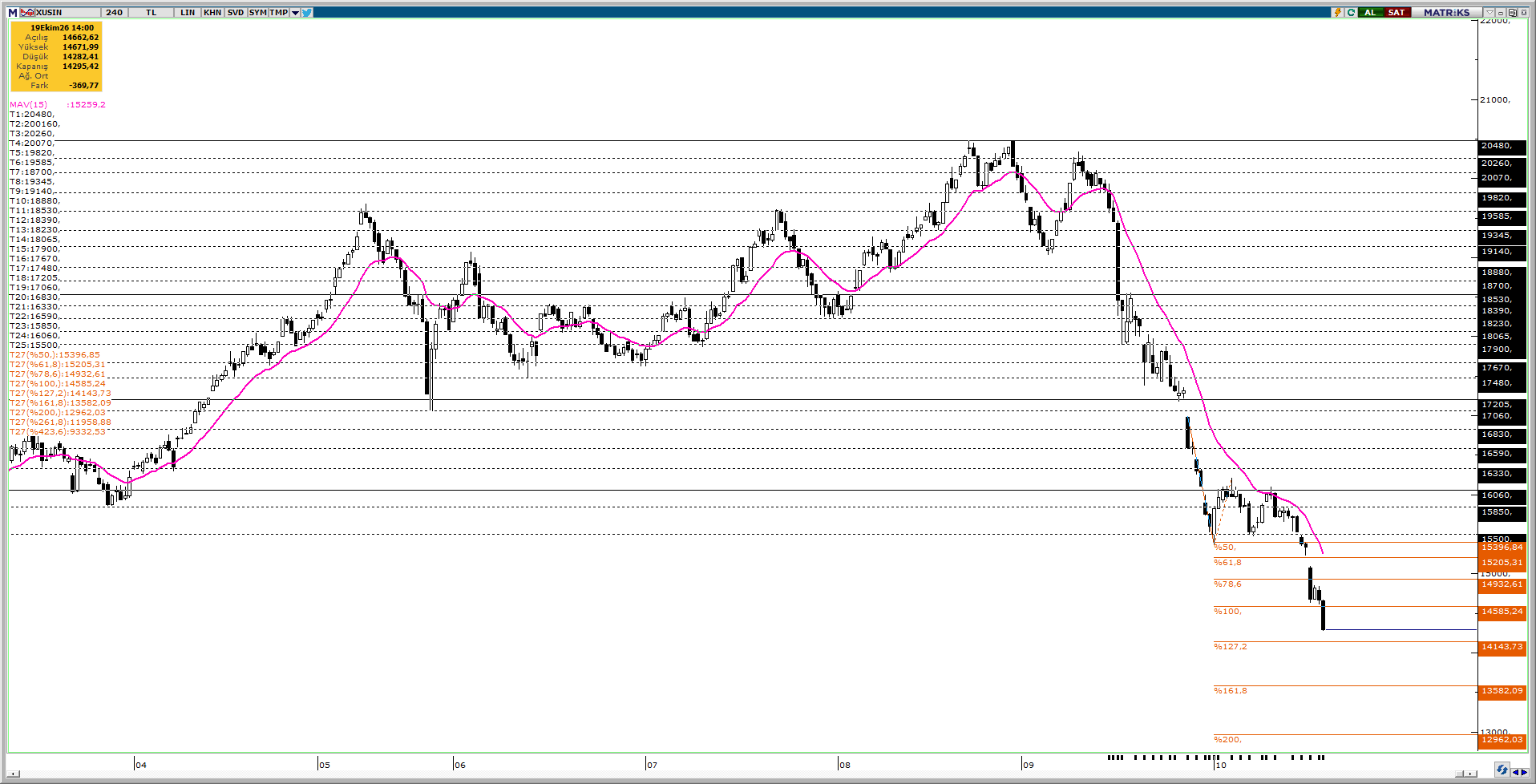The width and height of the screenshot is (1536, 784).
Task: Toggle LIN linear scale button
Action: [188, 12]
